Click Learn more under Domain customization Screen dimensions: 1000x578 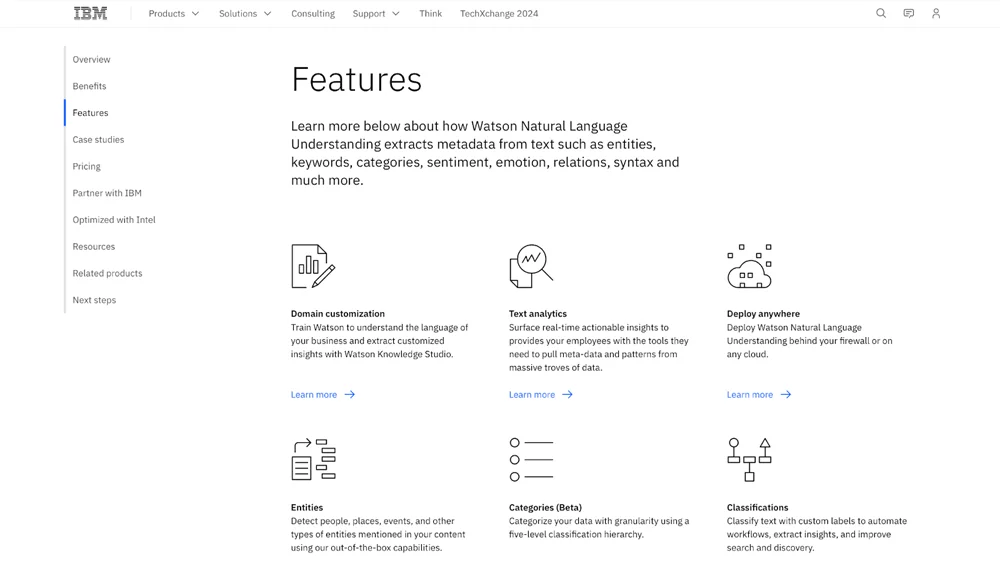click(314, 395)
